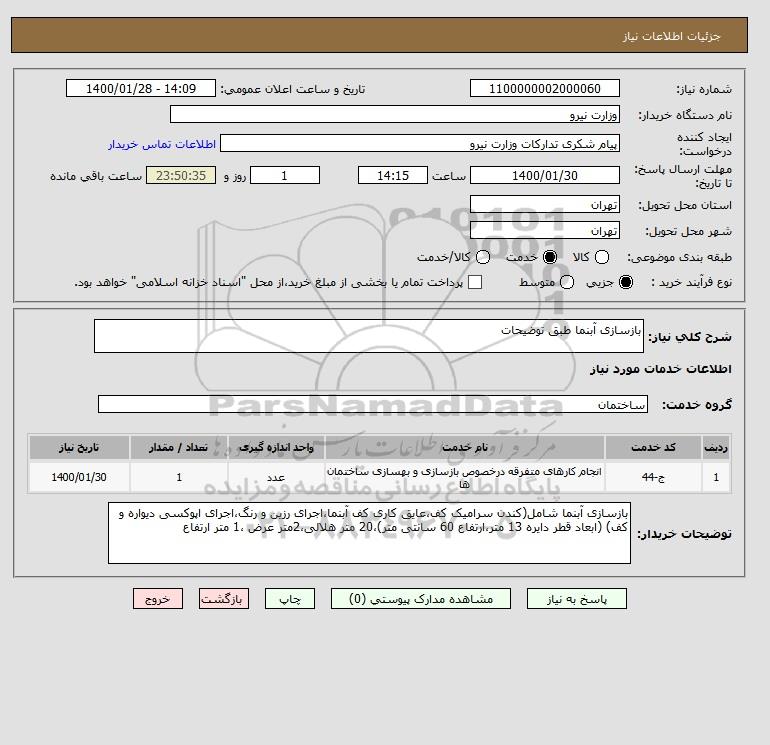The height and width of the screenshot is (745, 770).
Task: Click the quantity cell 1 in service table
Action: click(x=179, y=477)
